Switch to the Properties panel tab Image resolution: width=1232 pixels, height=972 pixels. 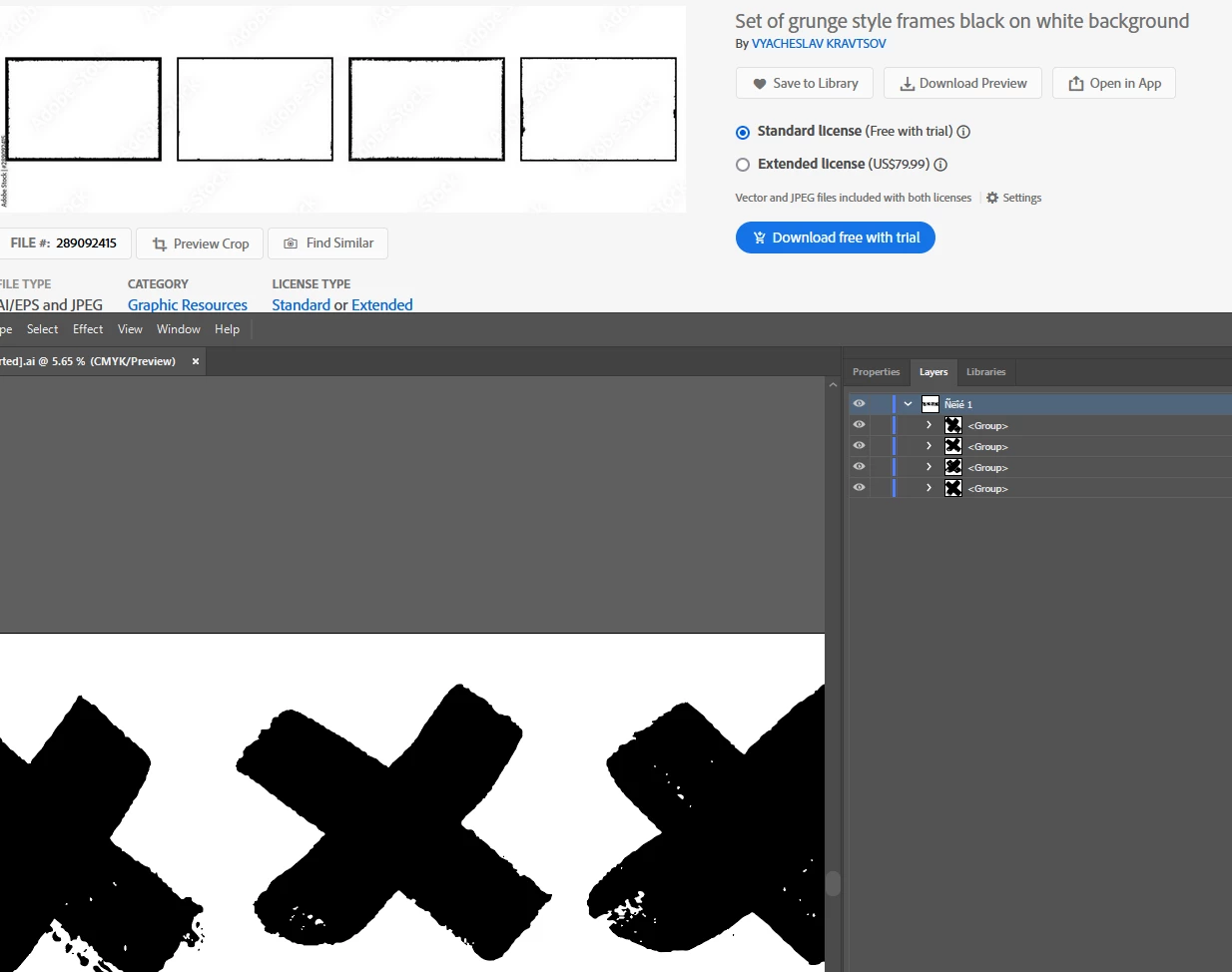877,372
